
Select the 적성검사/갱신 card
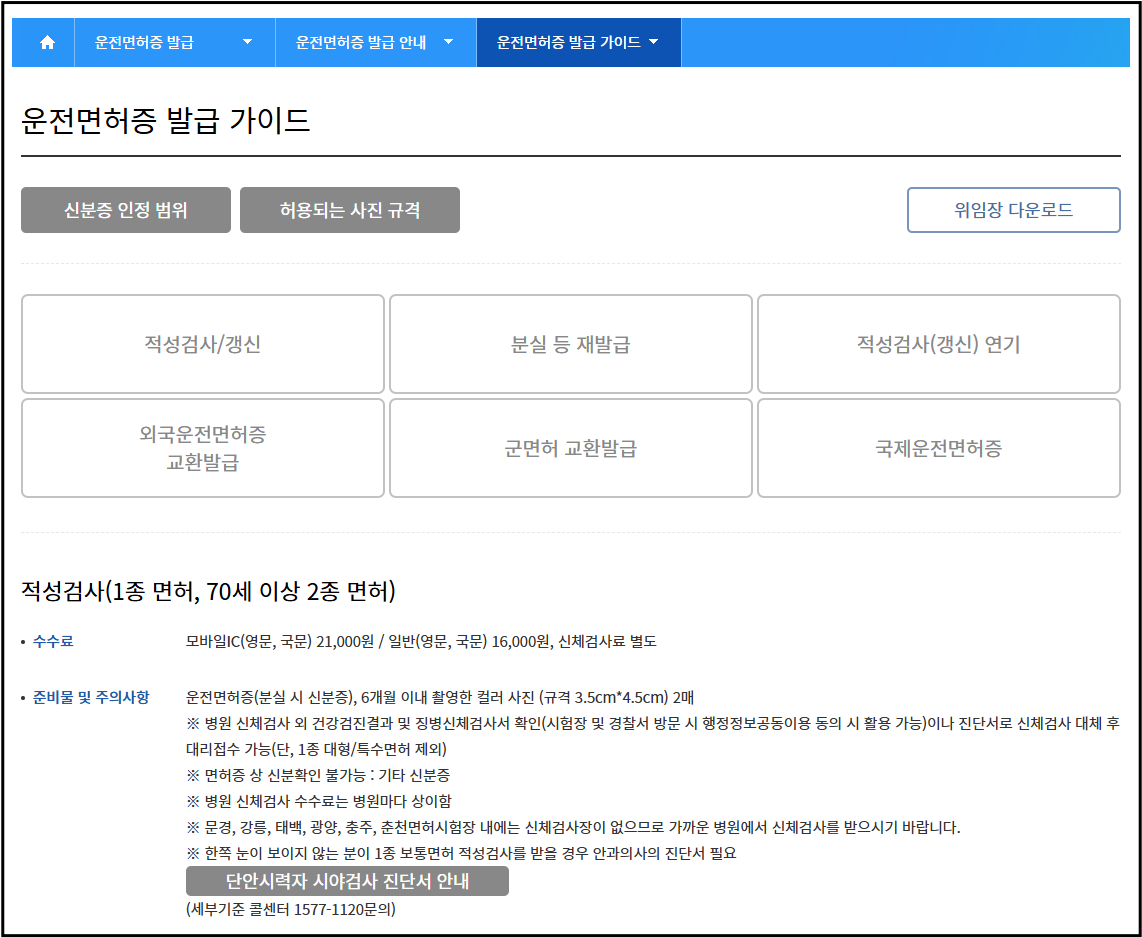(202, 343)
